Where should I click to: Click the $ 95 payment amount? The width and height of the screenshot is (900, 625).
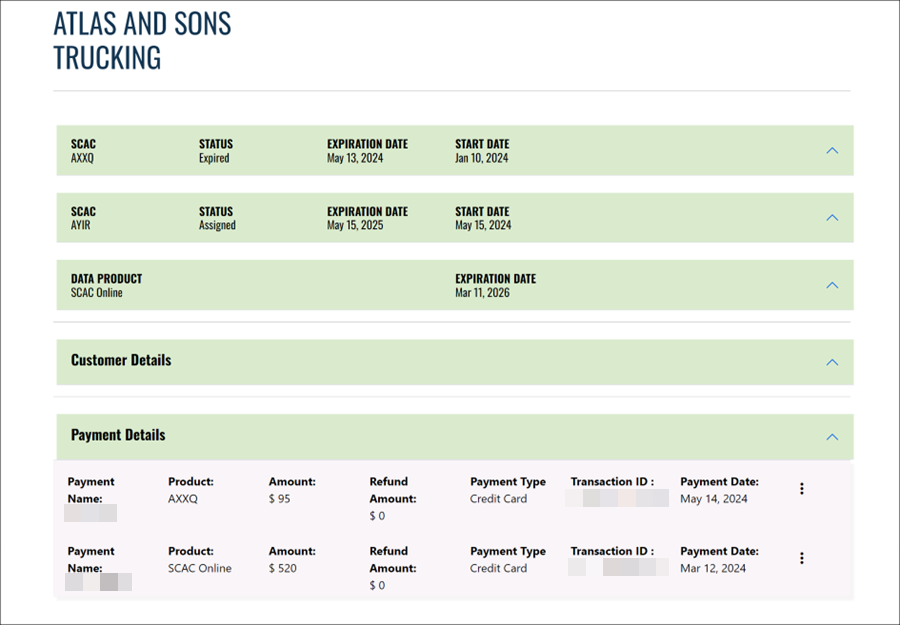click(x=280, y=499)
